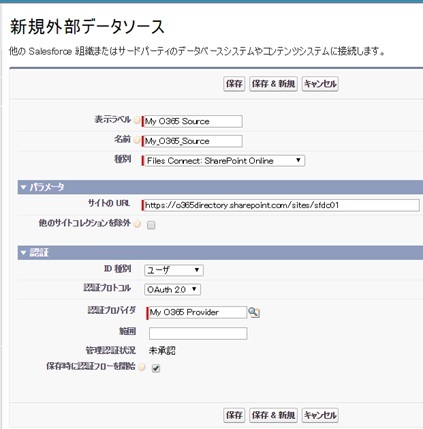The width and height of the screenshot is (423, 429).
Task: Click help icon beside 他のサイトコレクションを除外
Action: pos(137,224)
